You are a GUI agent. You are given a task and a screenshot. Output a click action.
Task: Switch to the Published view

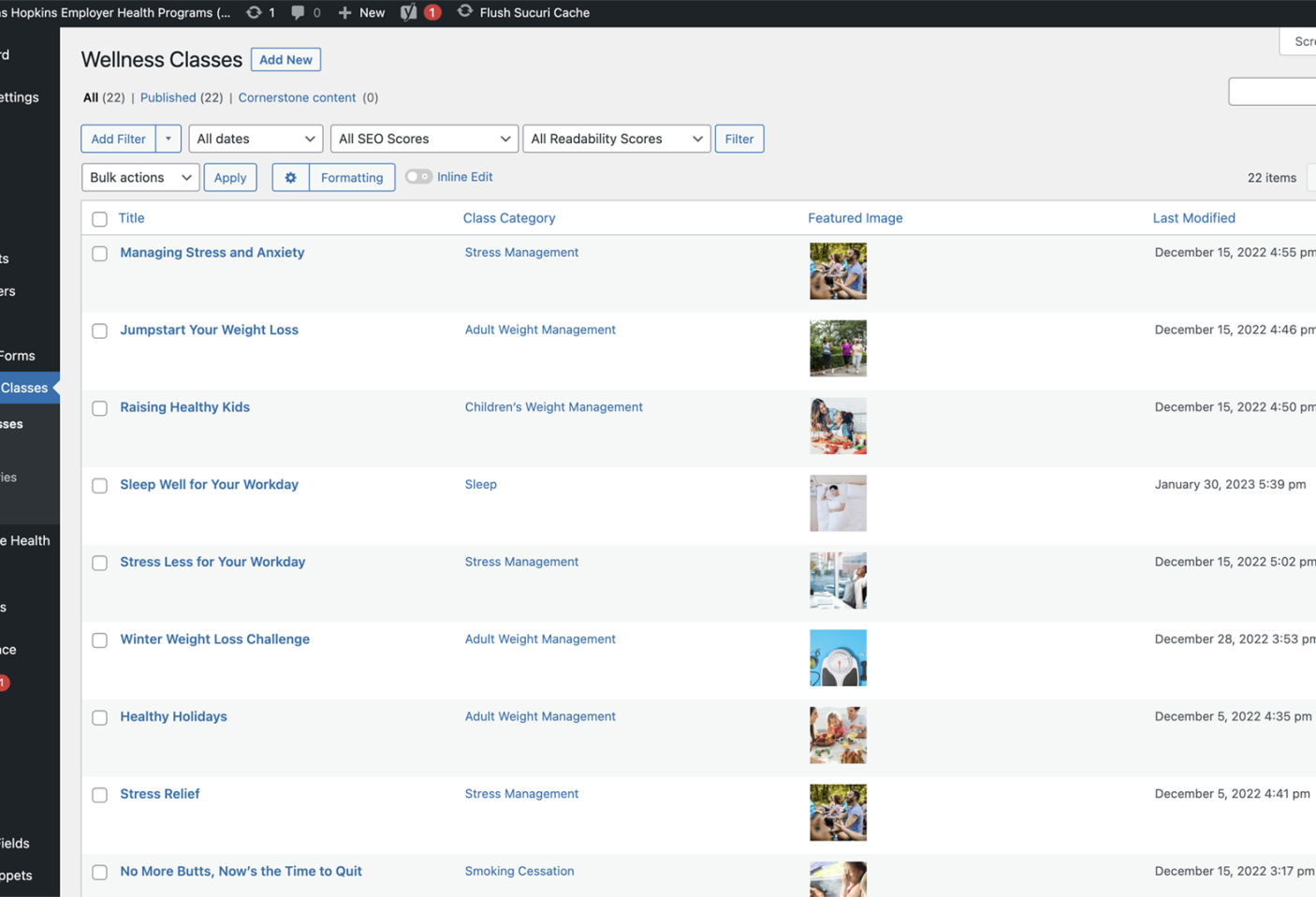click(168, 97)
